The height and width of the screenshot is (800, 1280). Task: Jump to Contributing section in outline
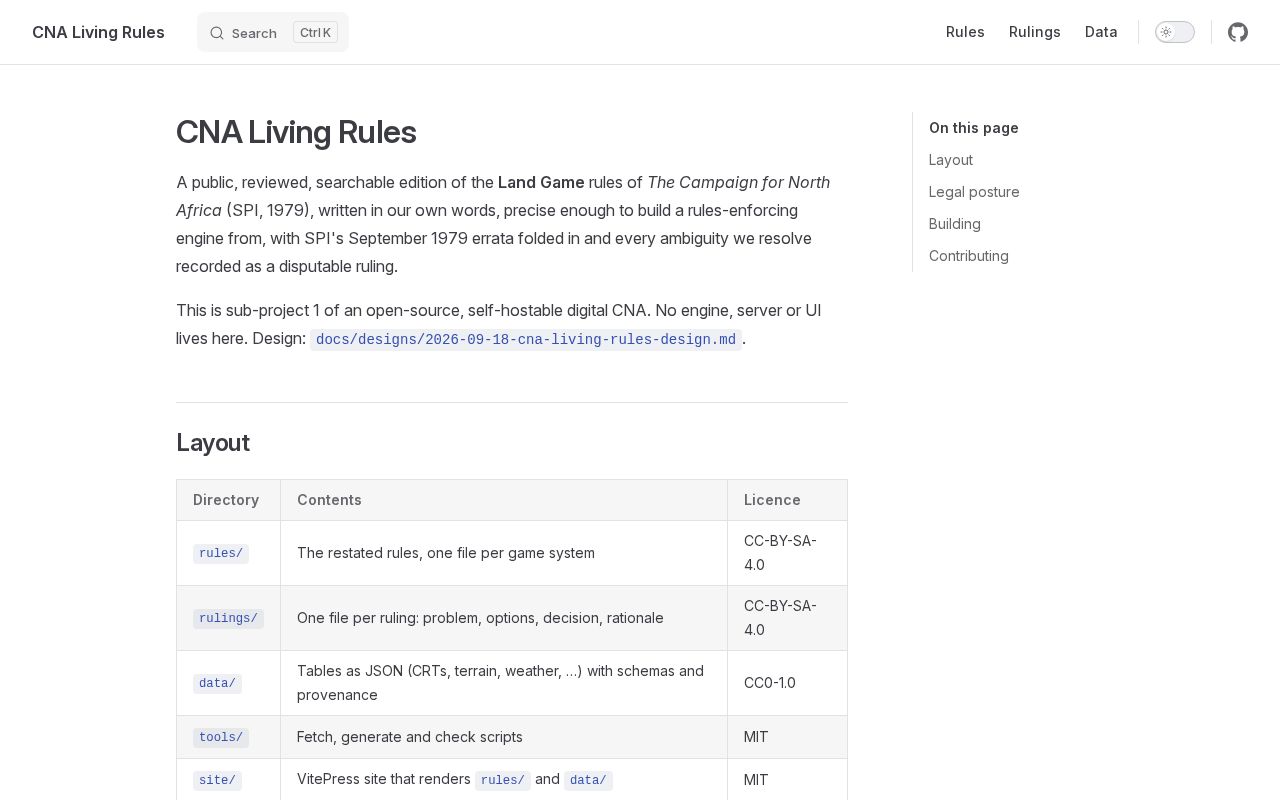tap(969, 256)
